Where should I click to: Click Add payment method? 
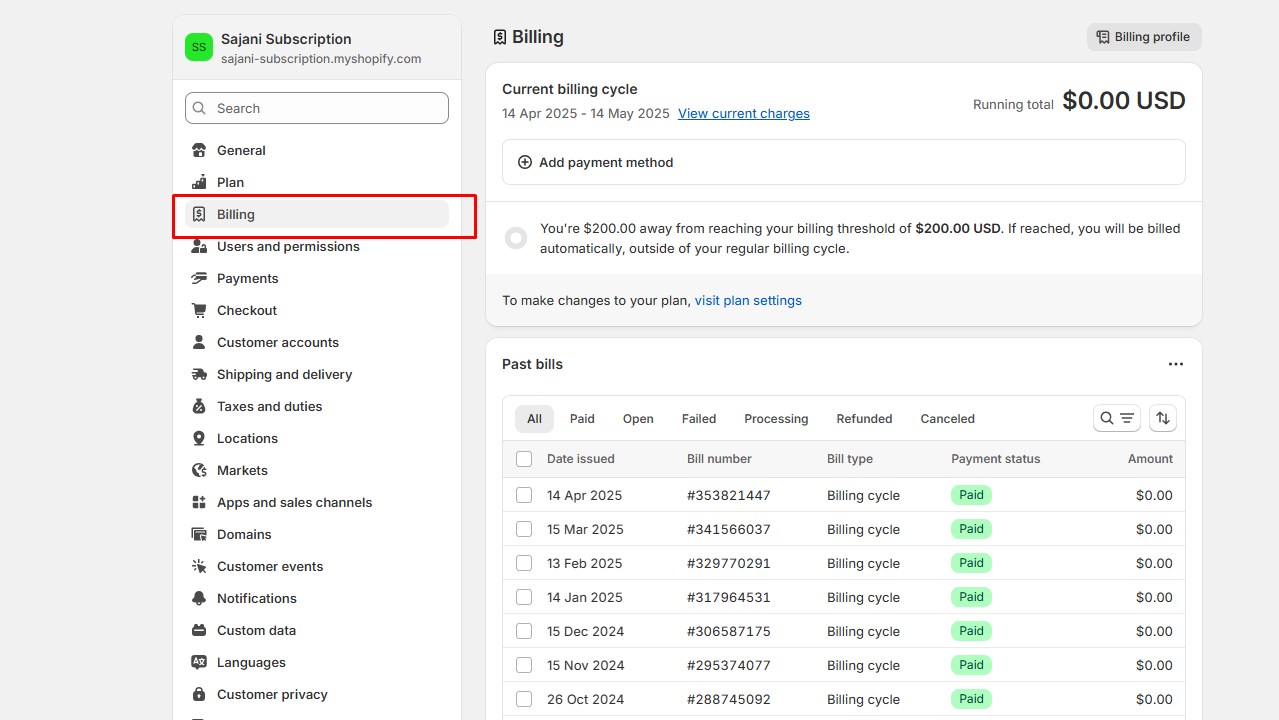pyautogui.click(x=605, y=162)
